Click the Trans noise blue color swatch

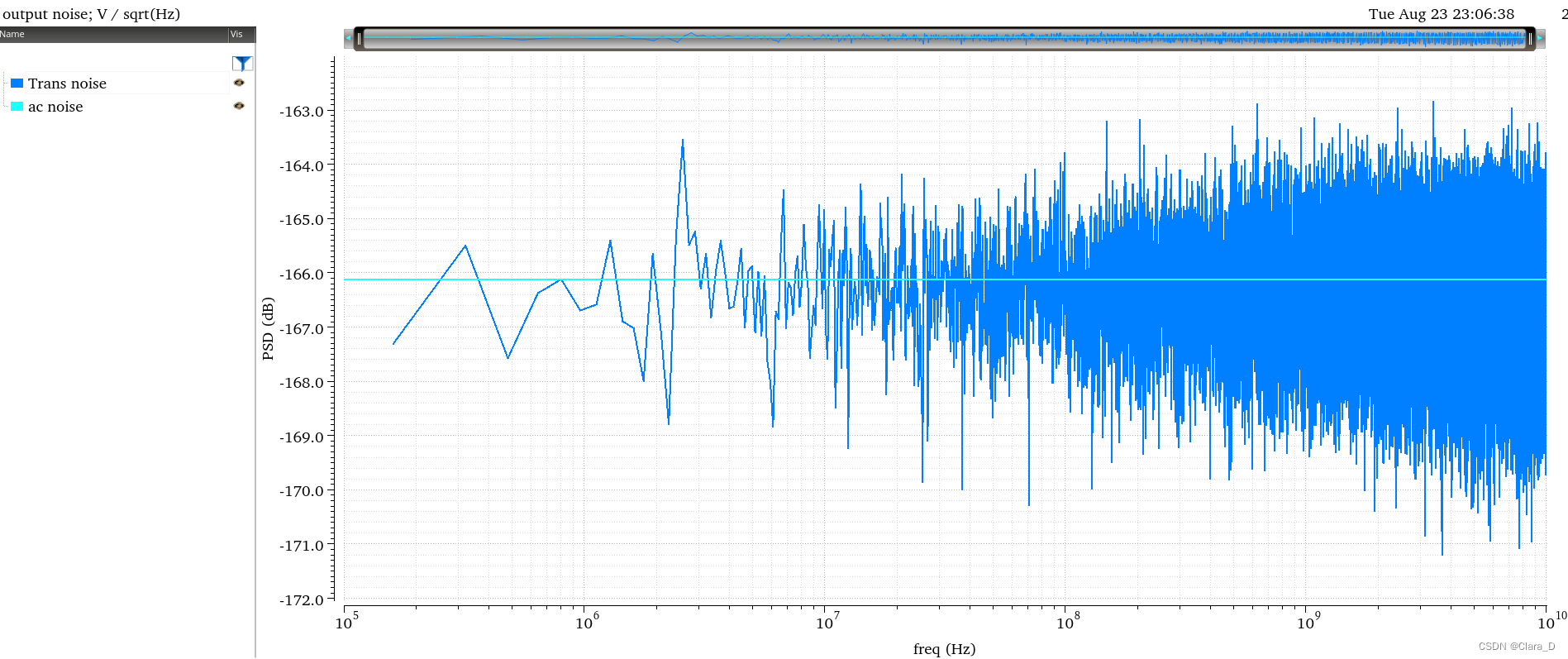click(x=17, y=84)
